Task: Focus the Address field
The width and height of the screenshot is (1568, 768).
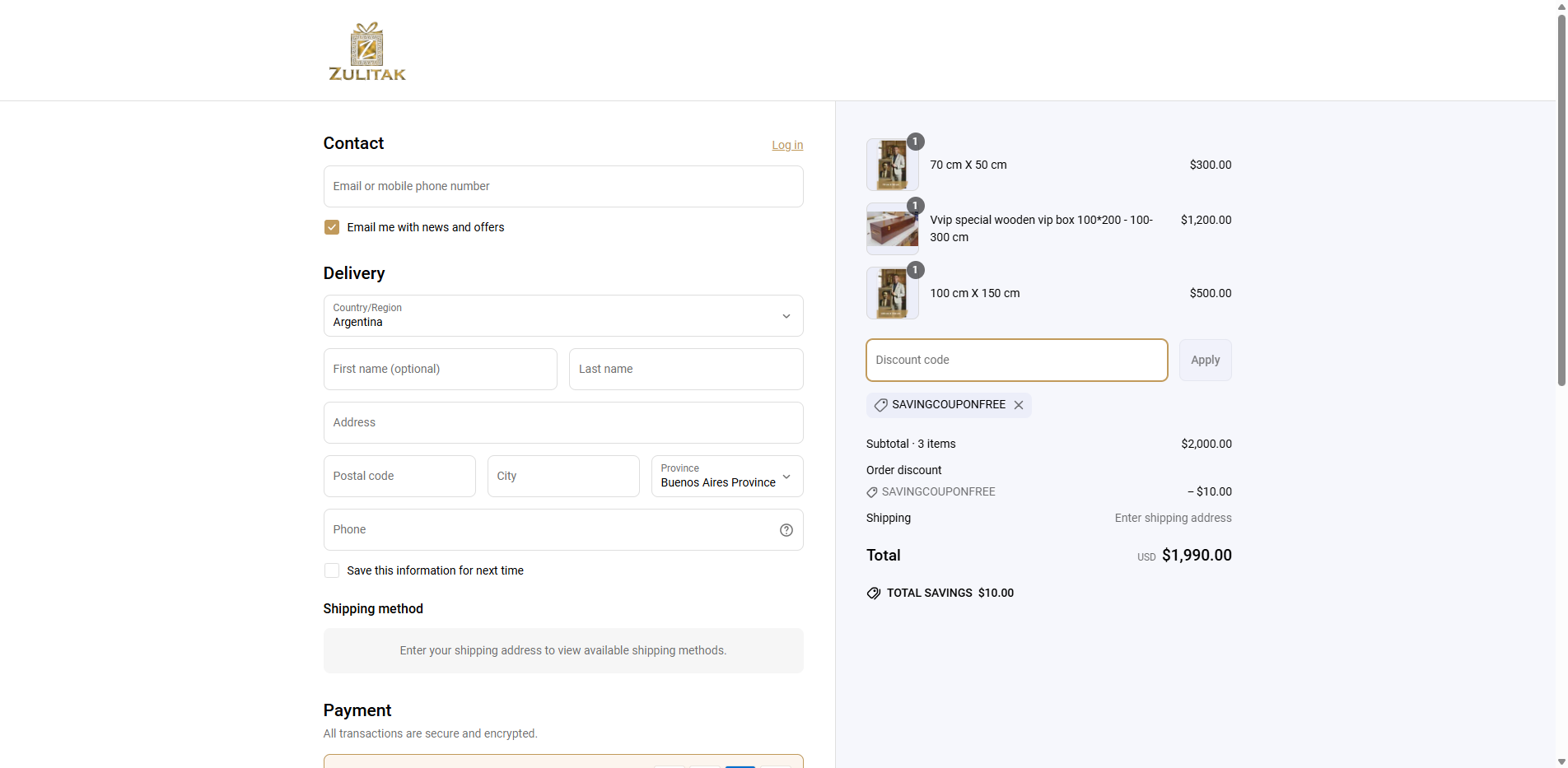Action: (x=563, y=423)
